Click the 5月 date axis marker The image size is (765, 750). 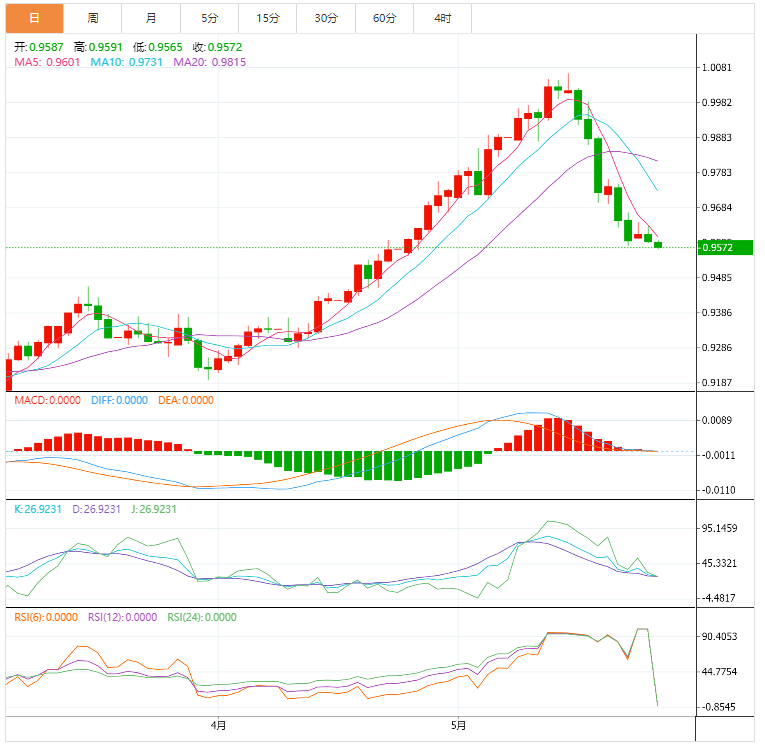(x=458, y=724)
